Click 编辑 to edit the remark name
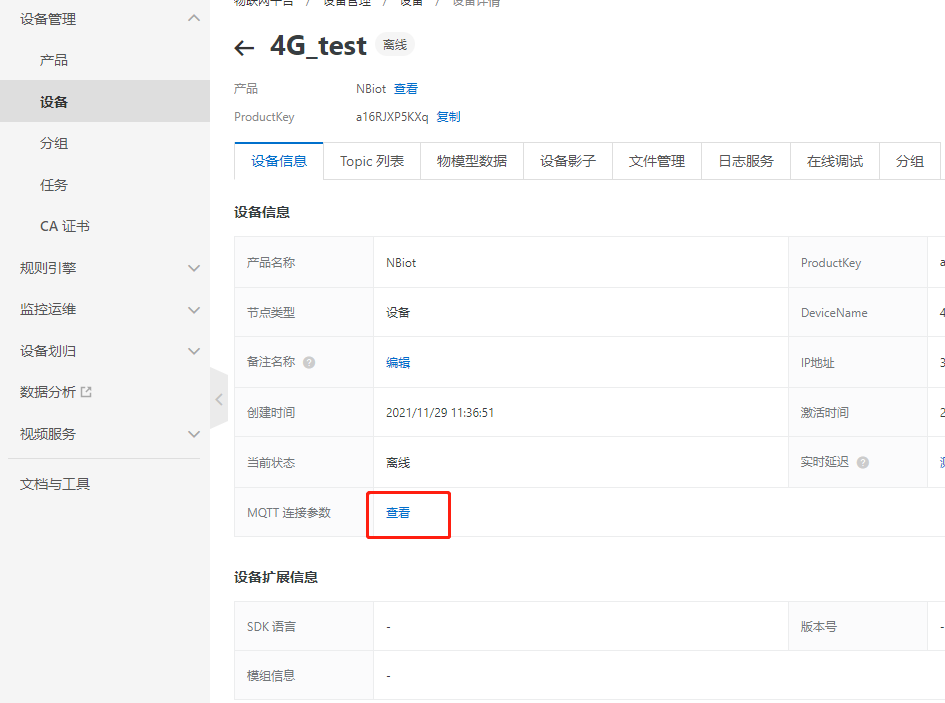This screenshot has height=703, width=945. click(398, 362)
